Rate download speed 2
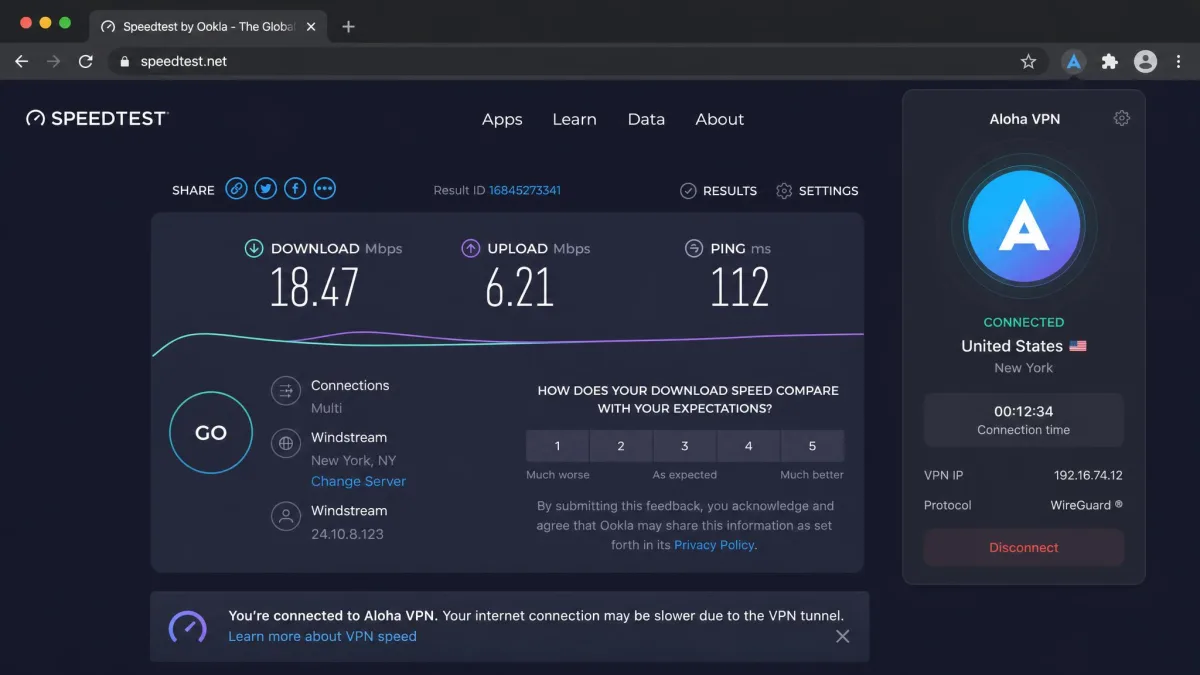Image resolution: width=1200 pixels, height=675 pixels. [621, 446]
